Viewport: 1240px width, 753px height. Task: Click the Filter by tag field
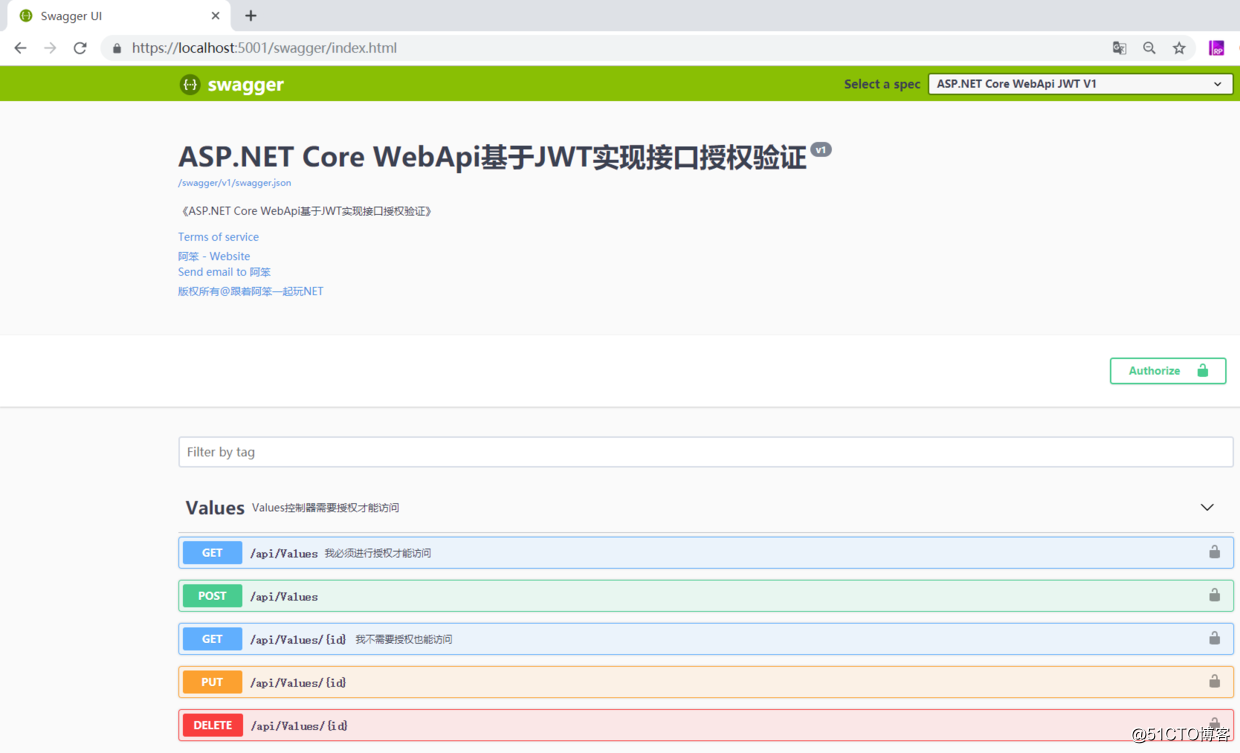point(705,452)
